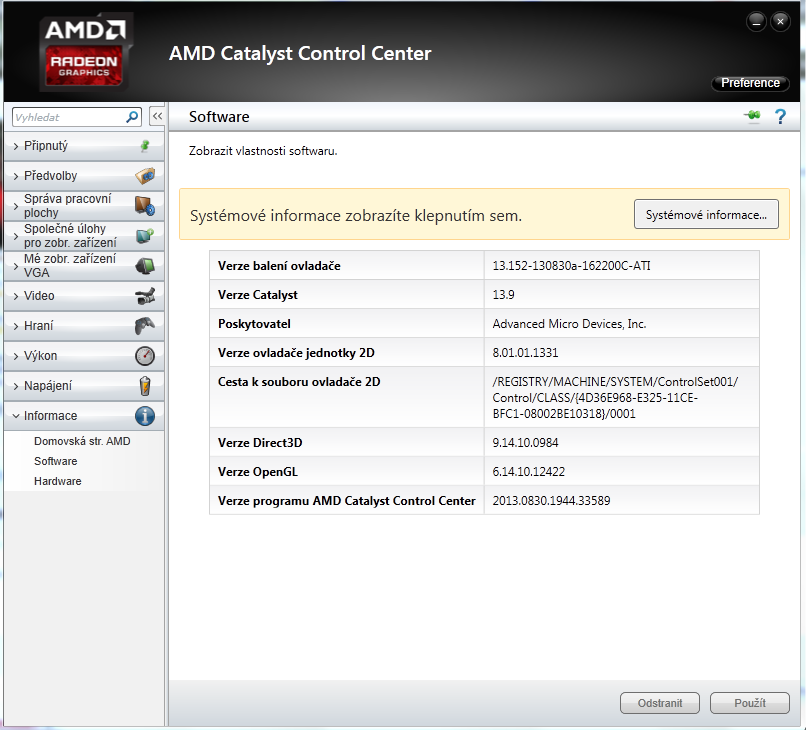806x730 pixels.
Task: Click the search magnifier icon
Action: click(x=132, y=117)
